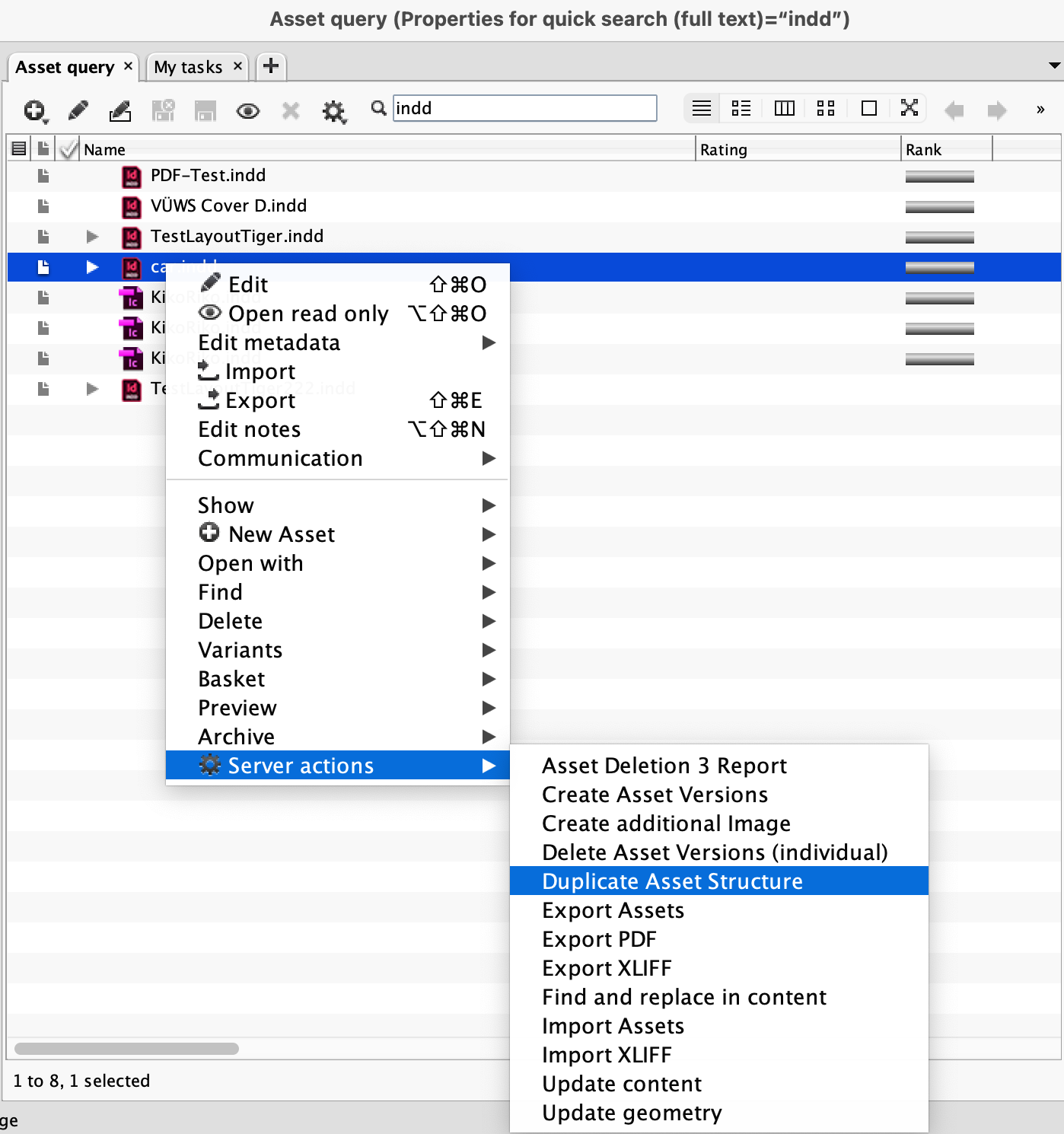Click the horizontal scrollbar at the bottom
Image resolution: width=1064 pixels, height=1134 pixels.
pos(127,1049)
